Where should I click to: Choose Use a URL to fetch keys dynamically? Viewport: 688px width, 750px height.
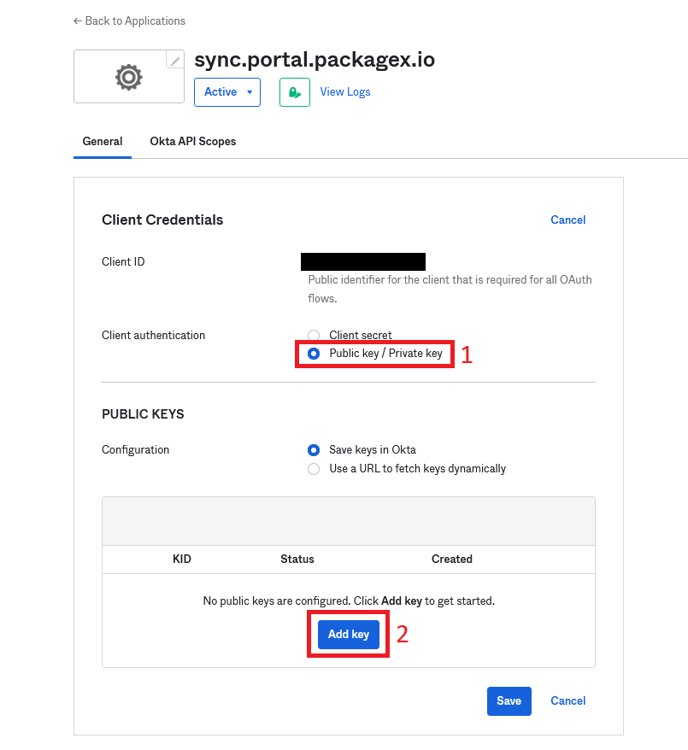pyautogui.click(x=314, y=469)
